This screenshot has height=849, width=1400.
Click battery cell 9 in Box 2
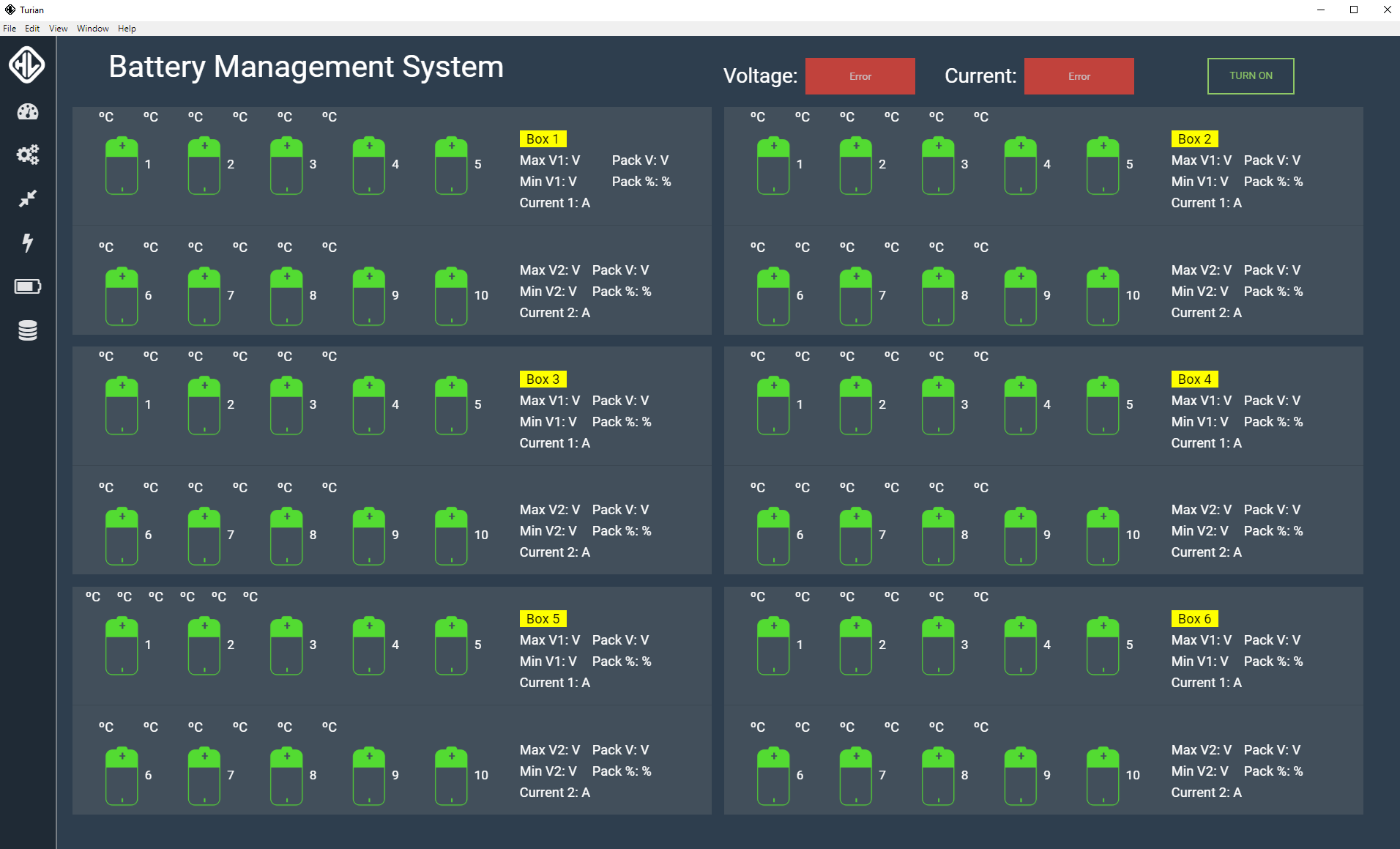(1020, 296)
